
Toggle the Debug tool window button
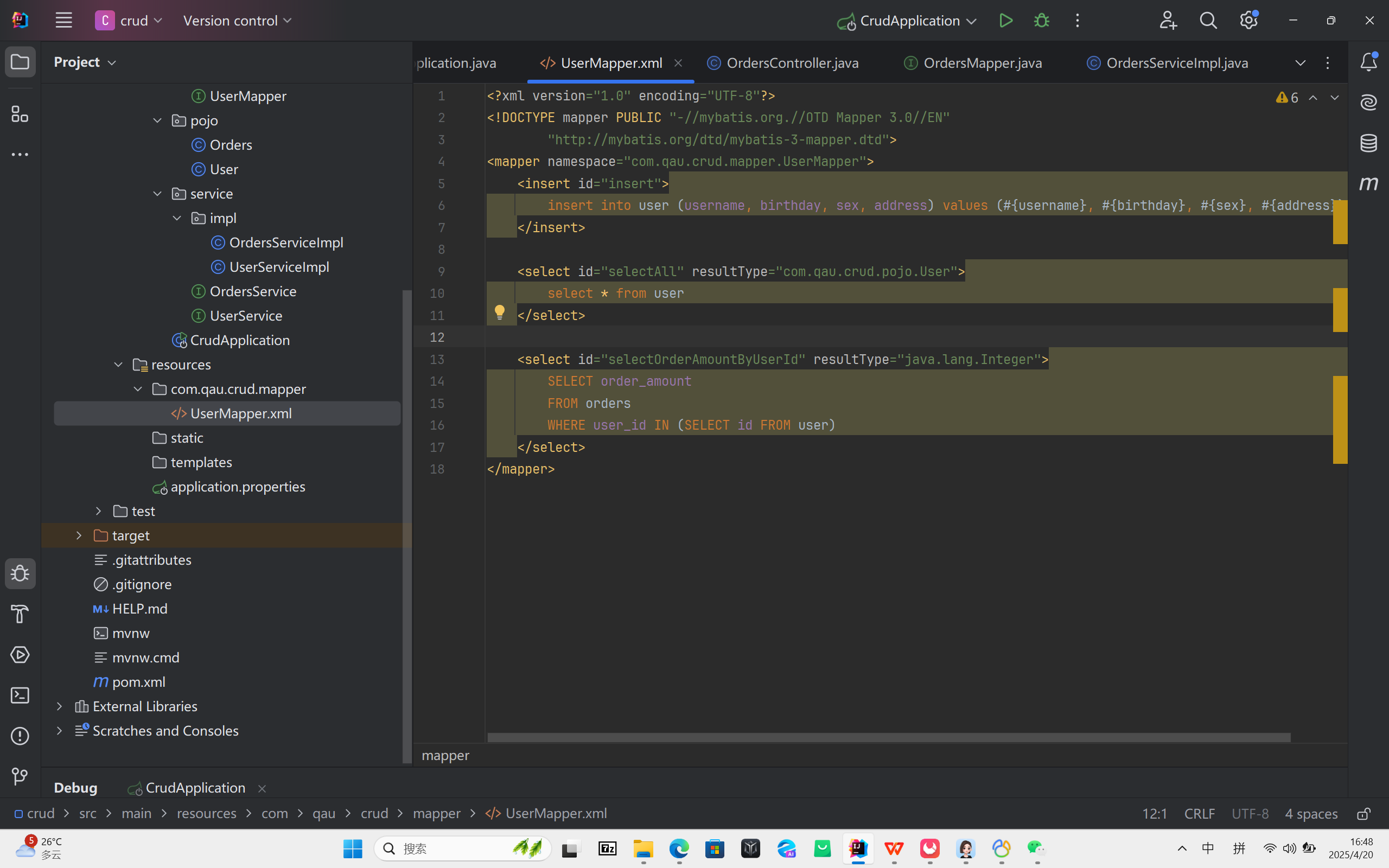point(20,573)
